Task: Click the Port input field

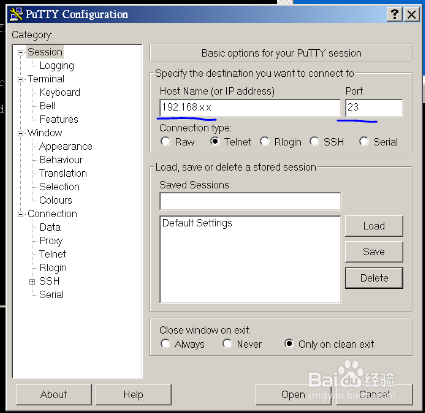Action: click(374, 107)
